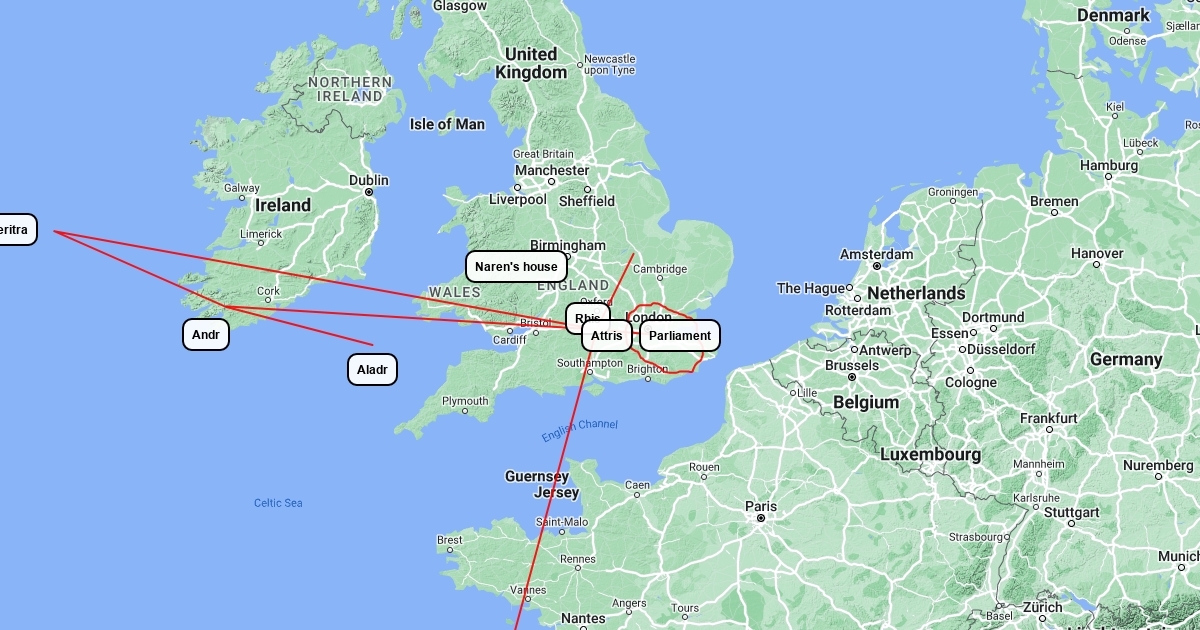Select the Aladr marker label
Screen dimensions: 1200x630
372,370
